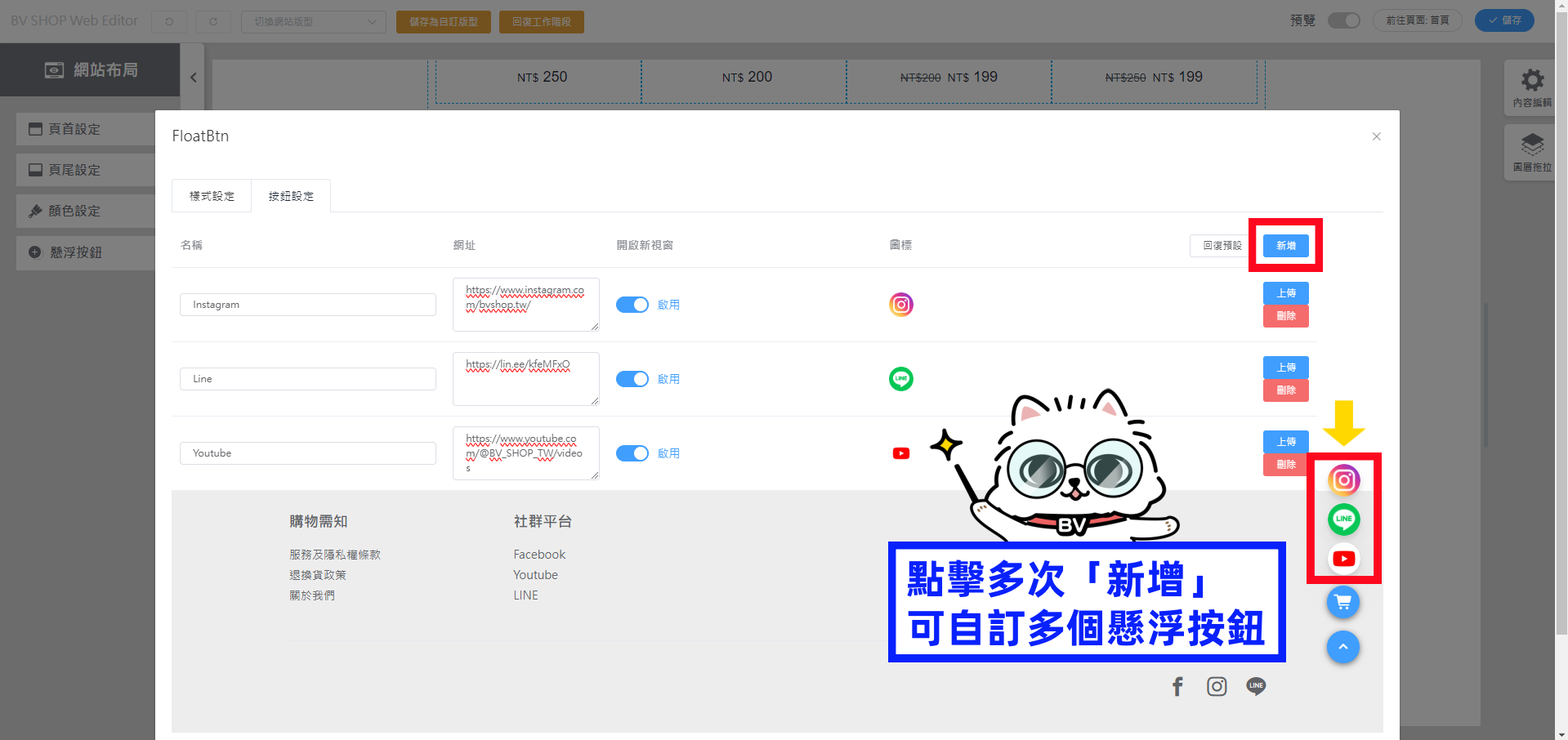Click the Instagram name input field
This screenshot has width=1568, height=740.
[x=308, y=305]
